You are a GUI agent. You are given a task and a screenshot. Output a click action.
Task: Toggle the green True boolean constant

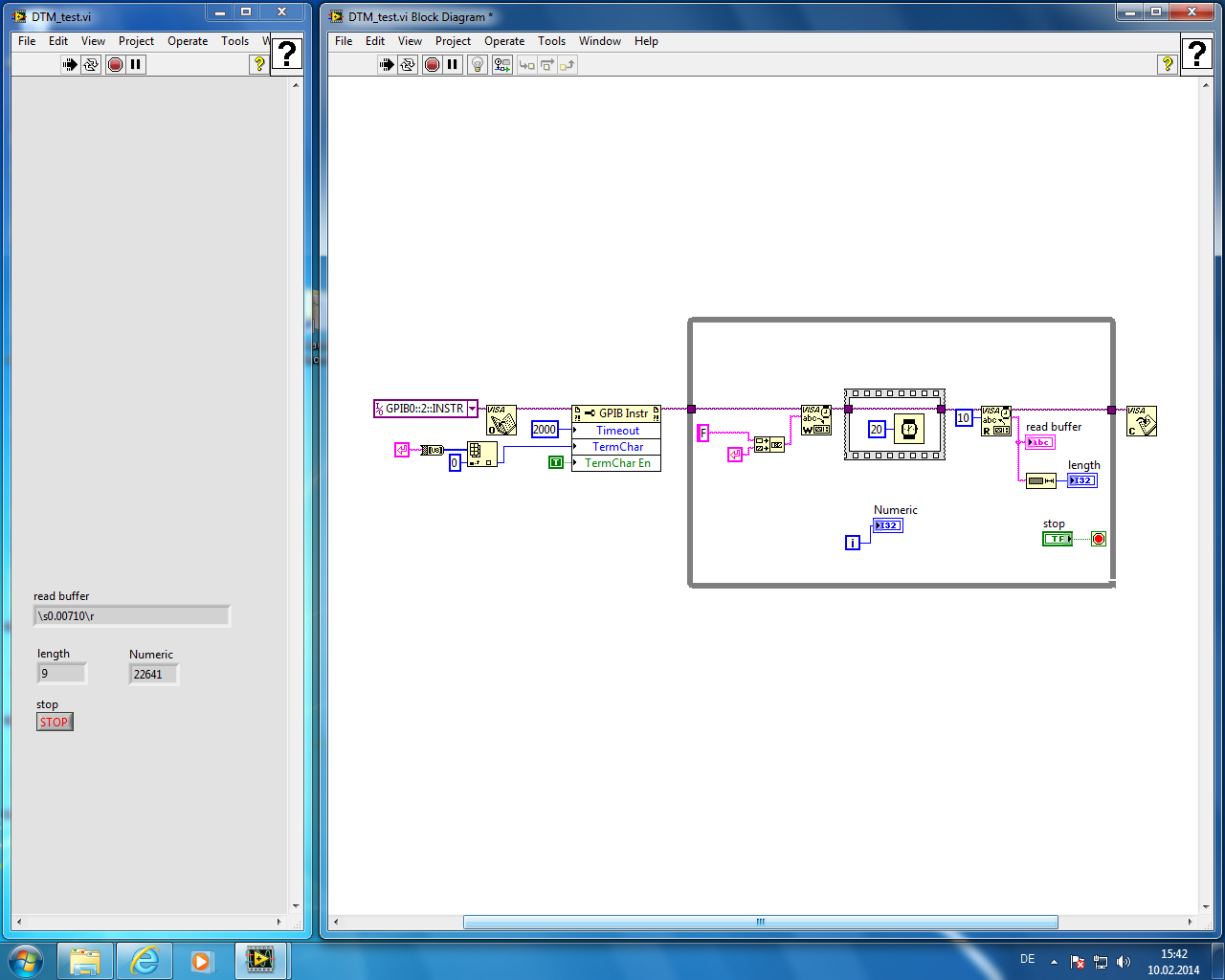click(556, 462)
